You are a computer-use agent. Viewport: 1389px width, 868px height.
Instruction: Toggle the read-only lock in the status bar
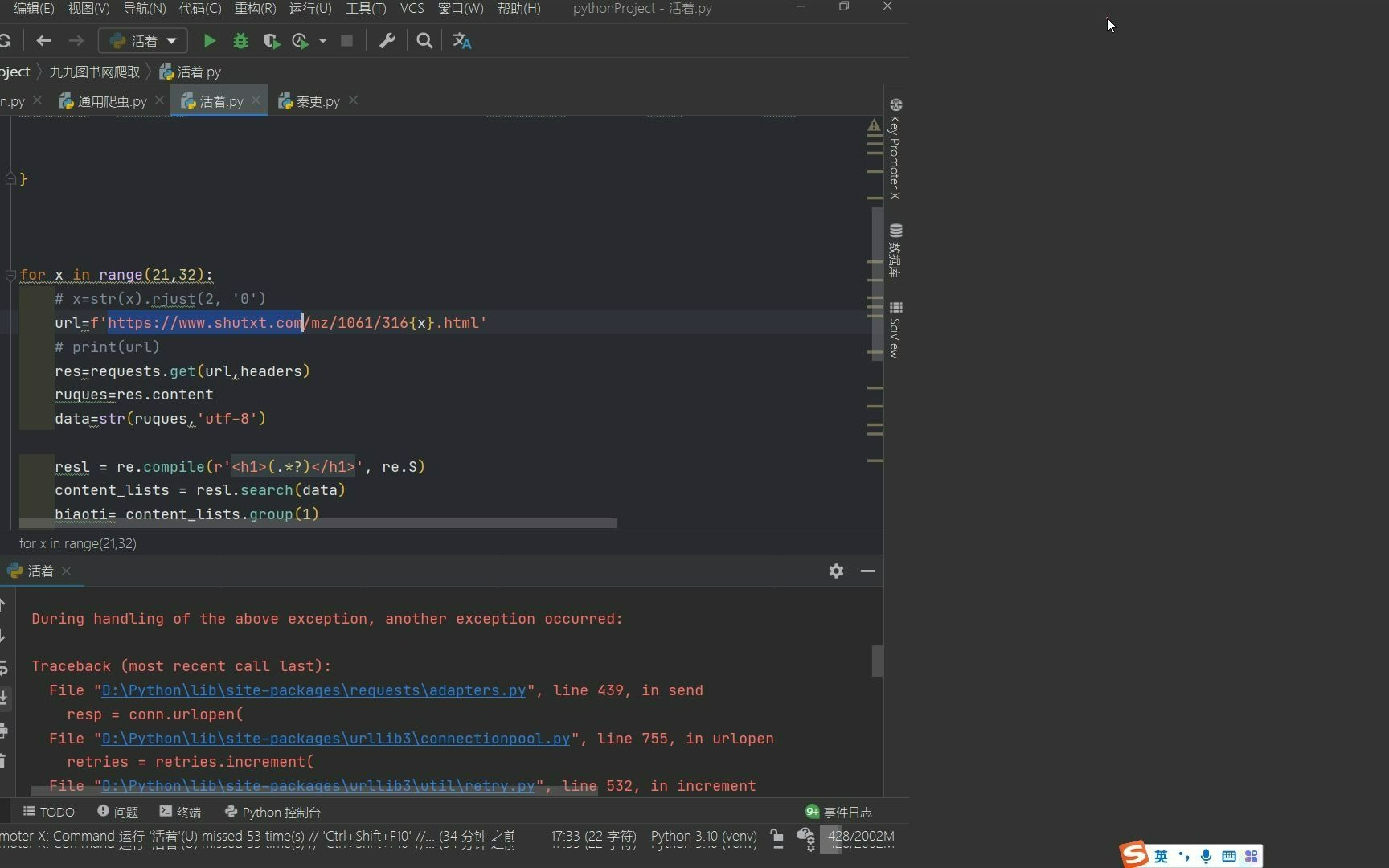tap(776, 837)
